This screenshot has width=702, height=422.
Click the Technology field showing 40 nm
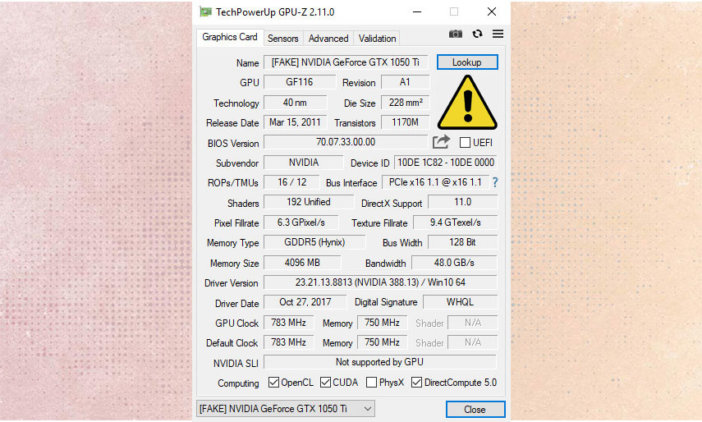295,102
